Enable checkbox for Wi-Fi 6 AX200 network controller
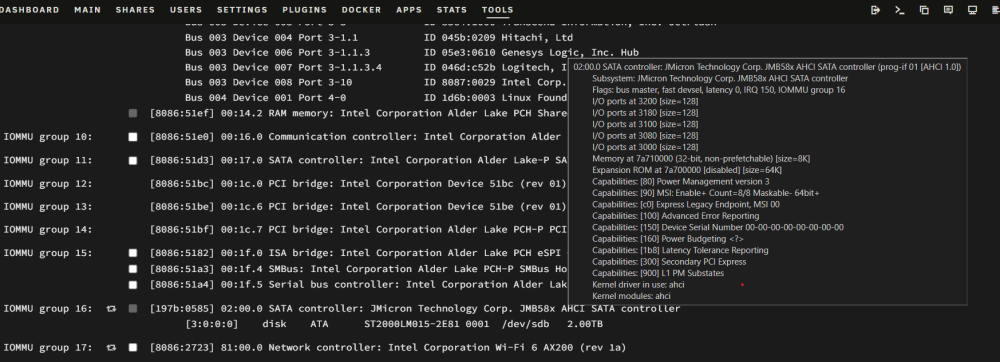The image size is (1000, 362). click(133, 348)
